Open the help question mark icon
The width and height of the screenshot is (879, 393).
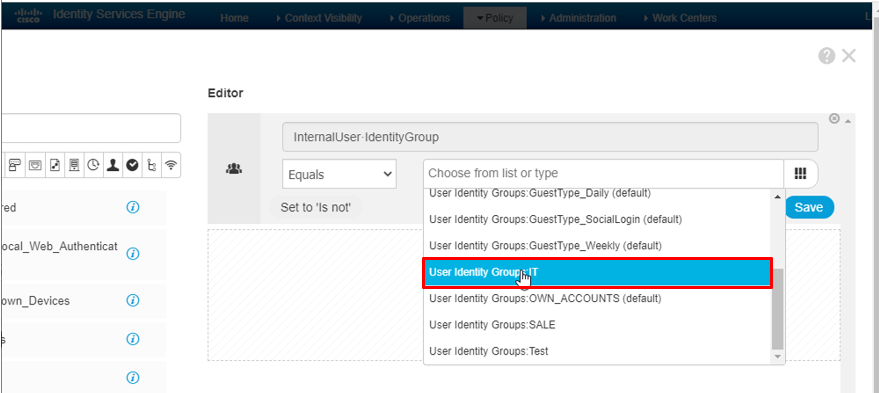826,56
